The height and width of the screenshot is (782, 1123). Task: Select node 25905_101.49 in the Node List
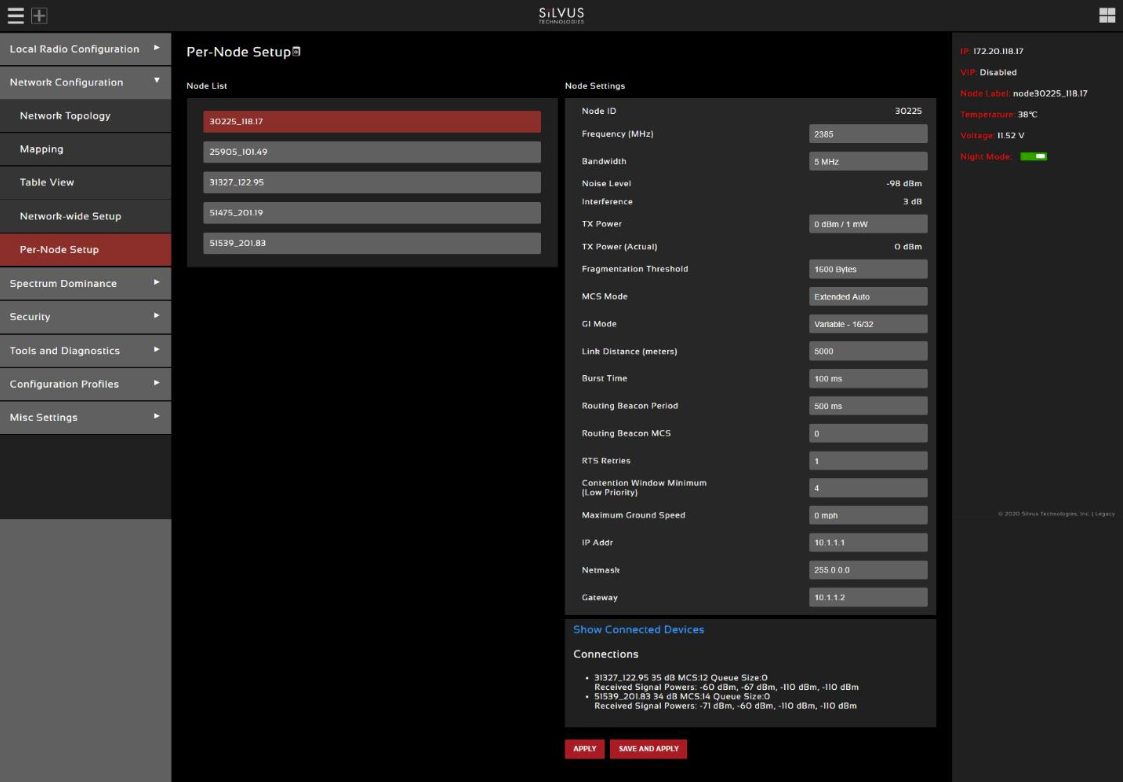(x=370, y=151)
